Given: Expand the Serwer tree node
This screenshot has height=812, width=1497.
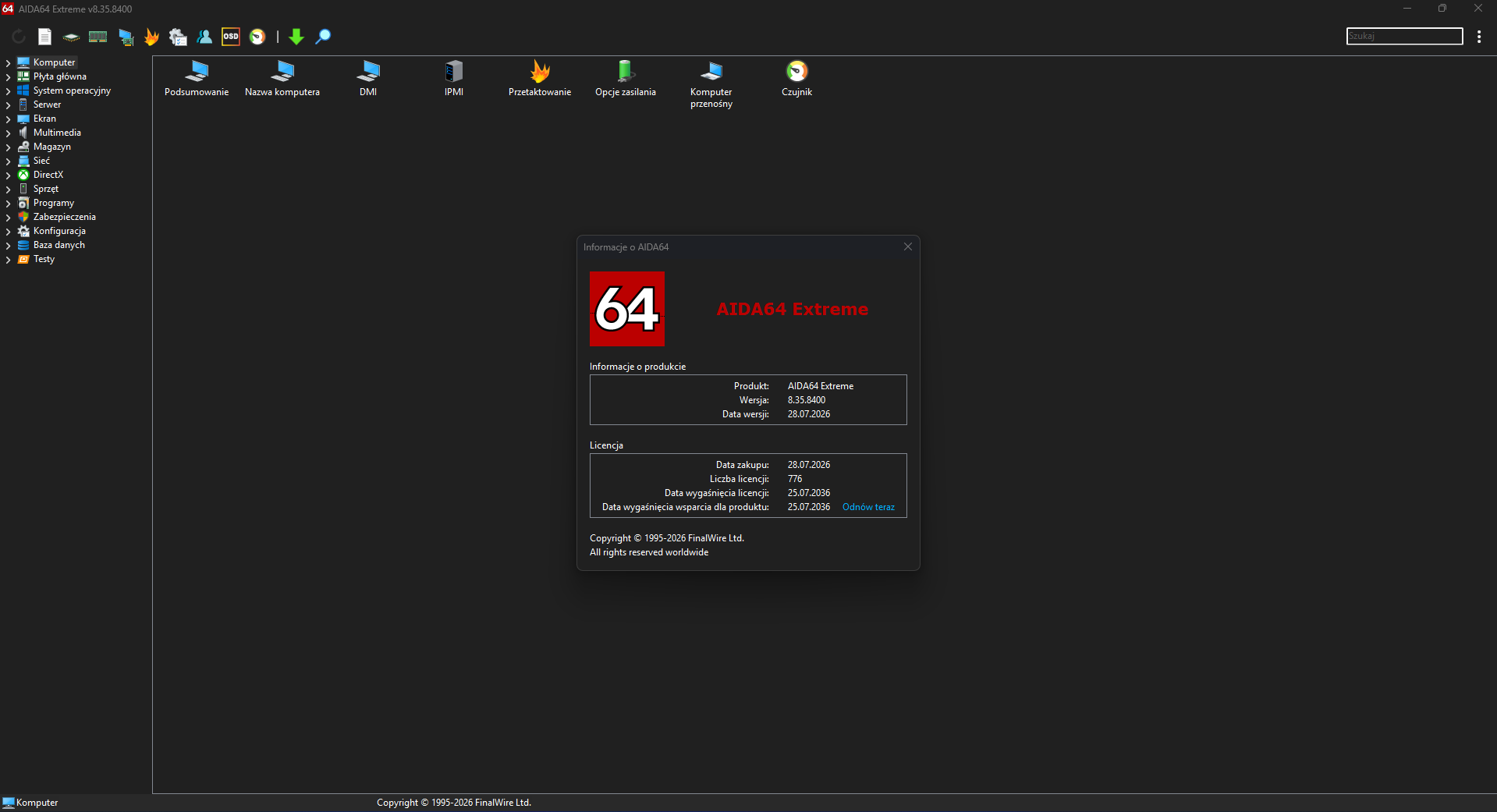Looking at the screenshot, I should click(8, 105).
